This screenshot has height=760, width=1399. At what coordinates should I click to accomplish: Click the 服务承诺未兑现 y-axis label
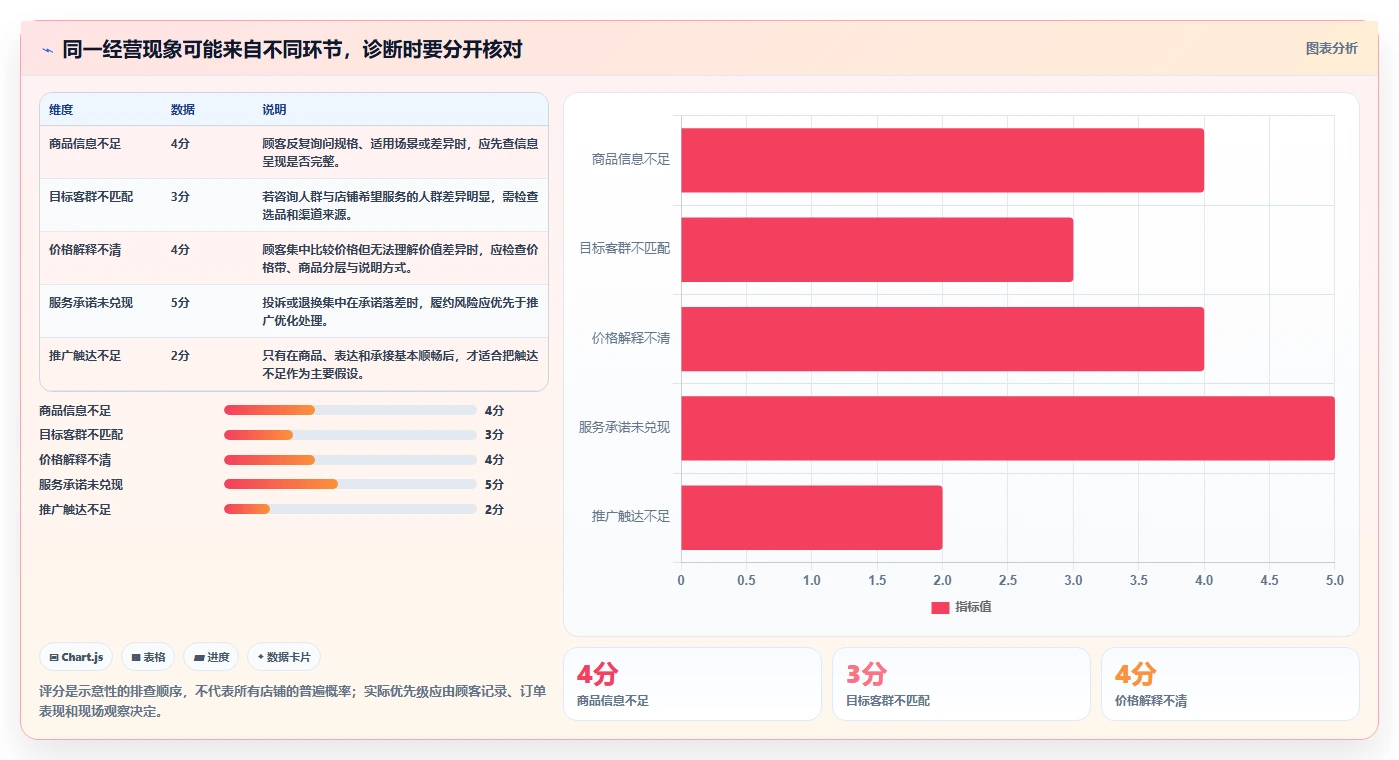coord(624,427)
